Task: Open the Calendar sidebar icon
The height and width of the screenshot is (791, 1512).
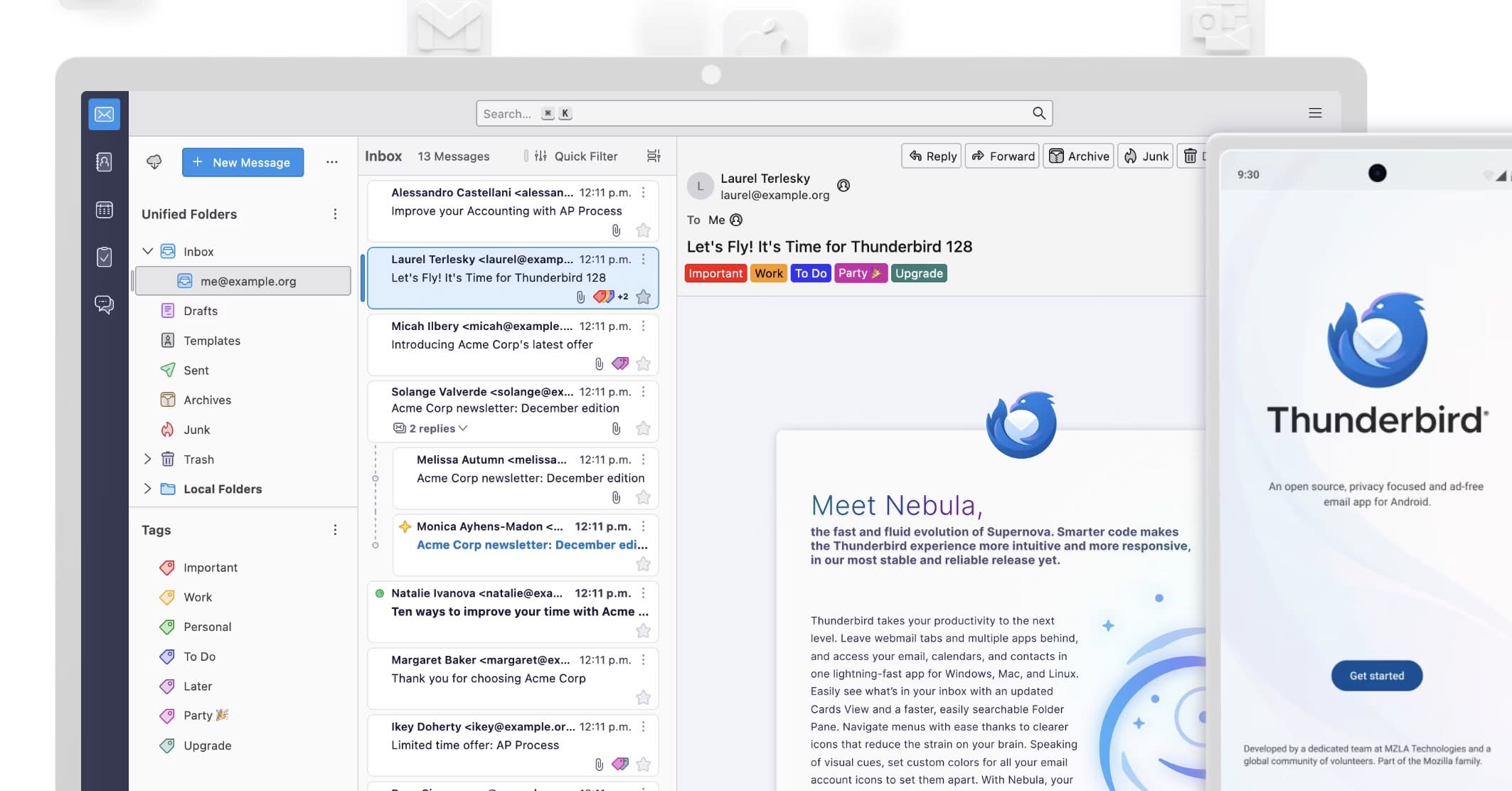Action: [104, 210]
